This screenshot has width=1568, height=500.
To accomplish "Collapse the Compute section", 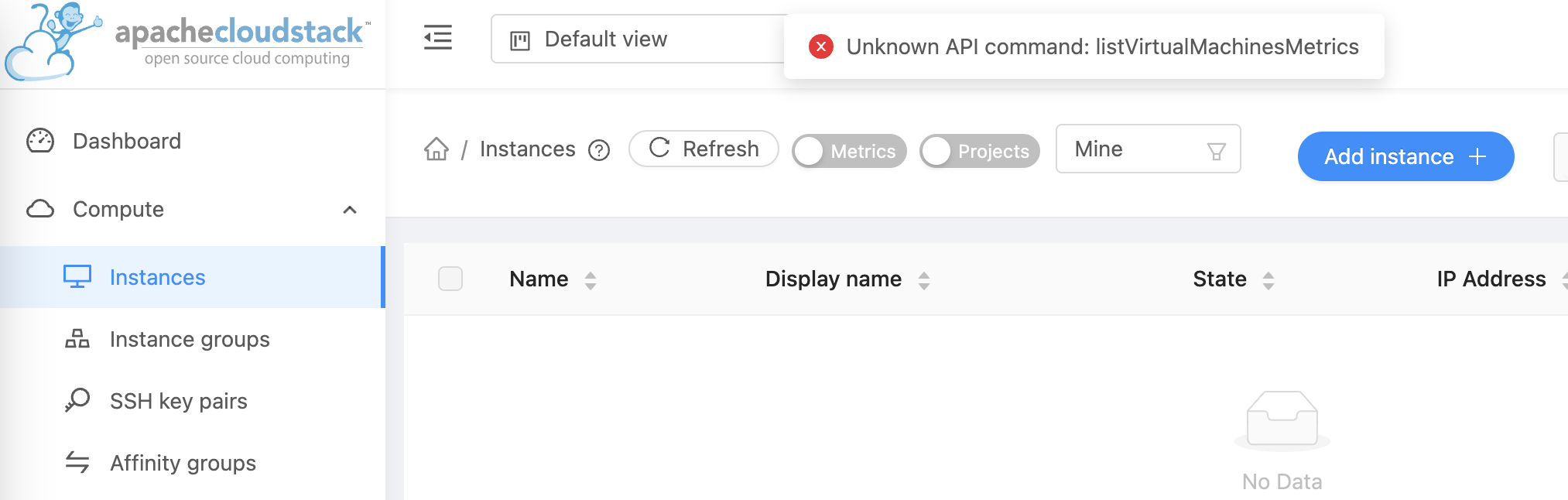I will click(350, 209).
